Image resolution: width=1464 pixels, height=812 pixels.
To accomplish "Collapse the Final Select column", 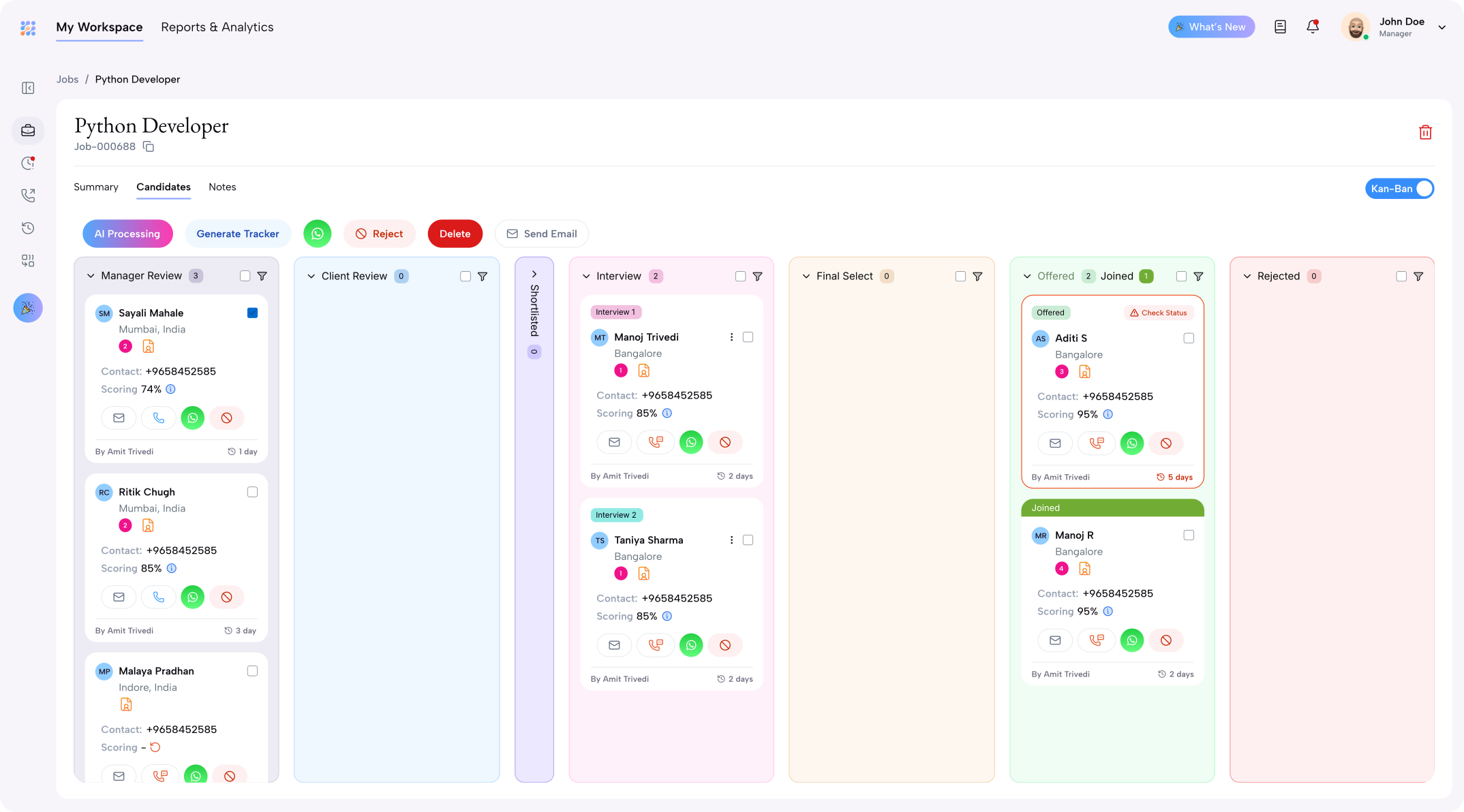I will pyautogui.click(x=806, y=277).
